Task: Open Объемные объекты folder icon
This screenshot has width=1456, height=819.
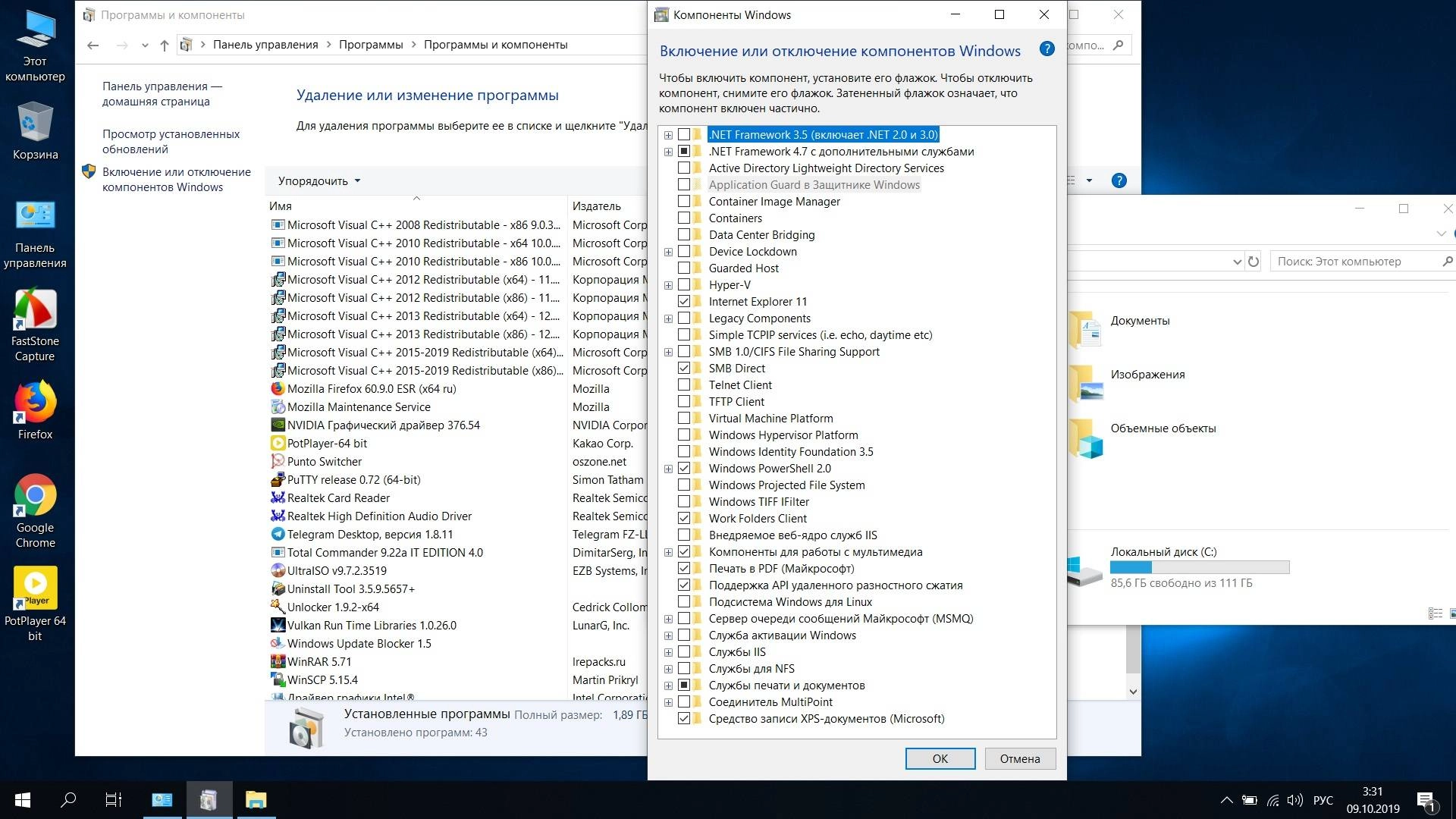Action: pyautogui.click(x=1084, y=438)
